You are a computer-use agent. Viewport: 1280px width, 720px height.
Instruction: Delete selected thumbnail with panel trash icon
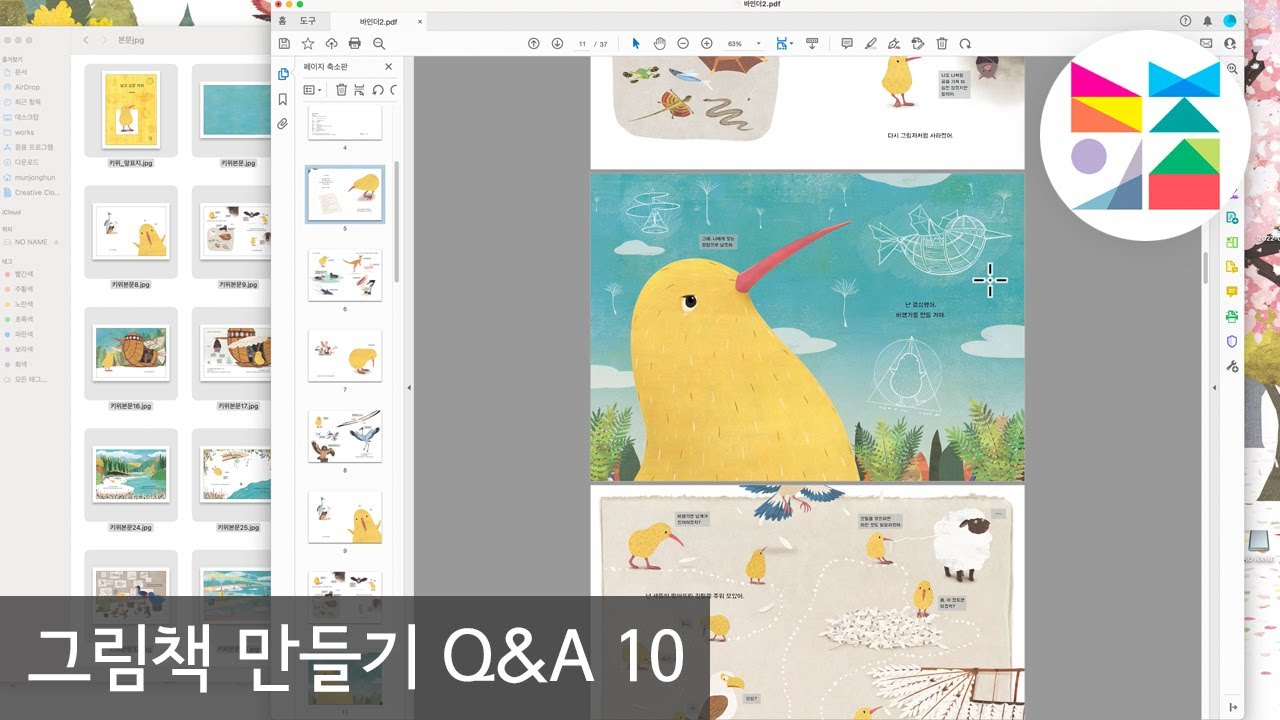(x=341, y=90)
